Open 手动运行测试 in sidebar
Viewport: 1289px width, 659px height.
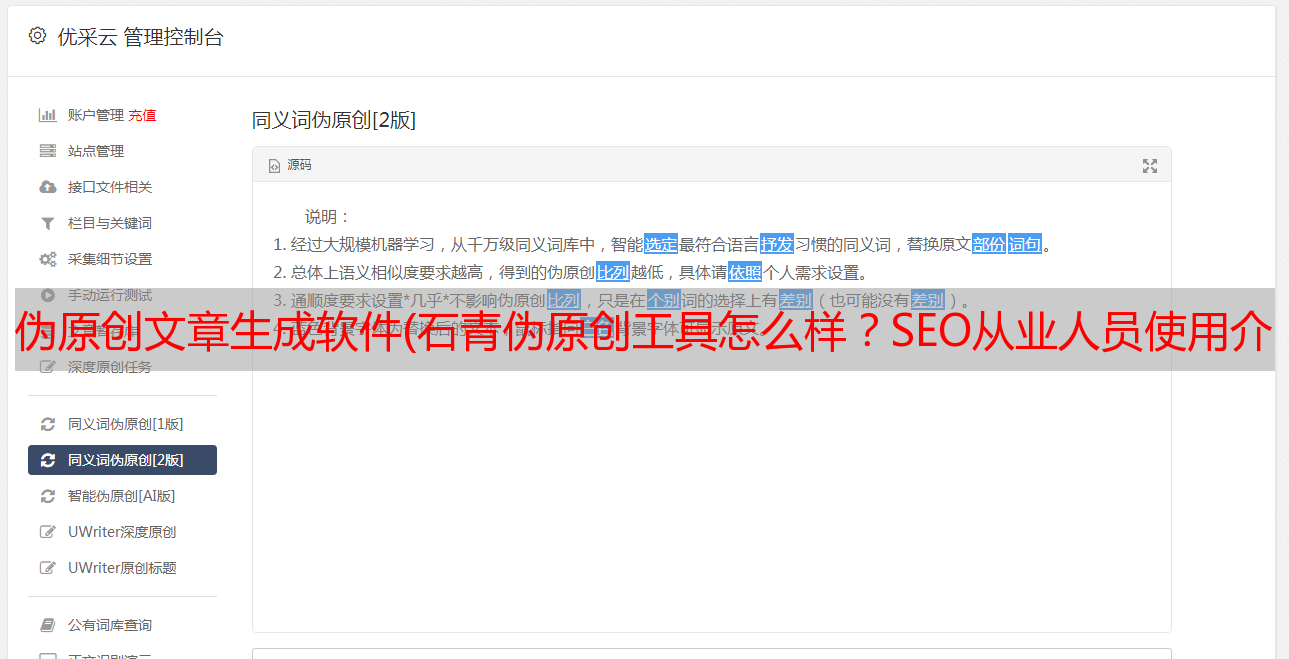122,295
